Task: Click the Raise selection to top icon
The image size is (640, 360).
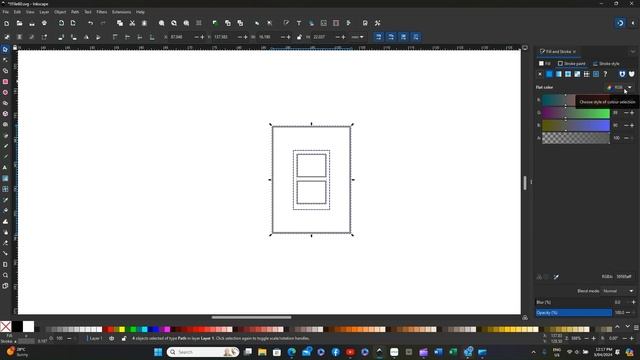Action: point(115,37)
